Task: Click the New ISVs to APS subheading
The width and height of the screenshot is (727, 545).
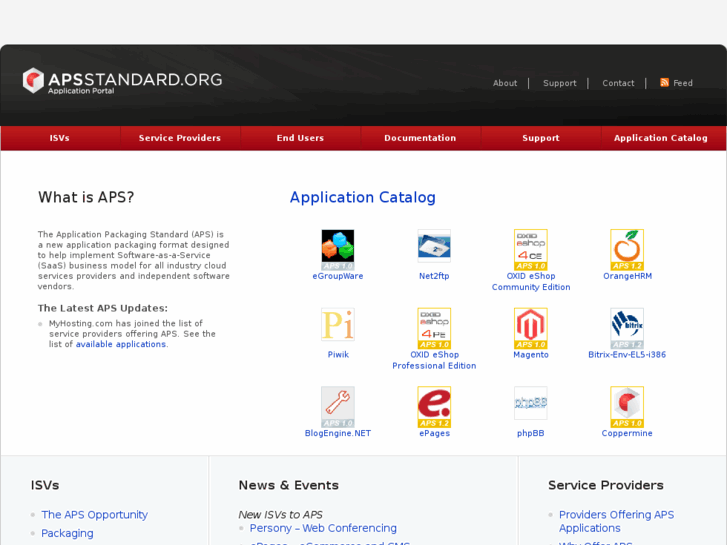Action: 280,515
